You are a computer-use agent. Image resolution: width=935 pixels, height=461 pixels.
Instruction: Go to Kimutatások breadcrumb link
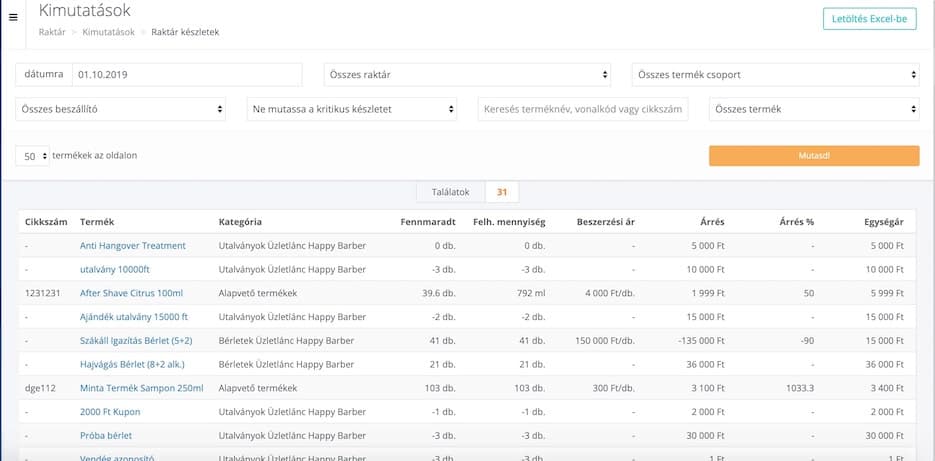point(109,32)
